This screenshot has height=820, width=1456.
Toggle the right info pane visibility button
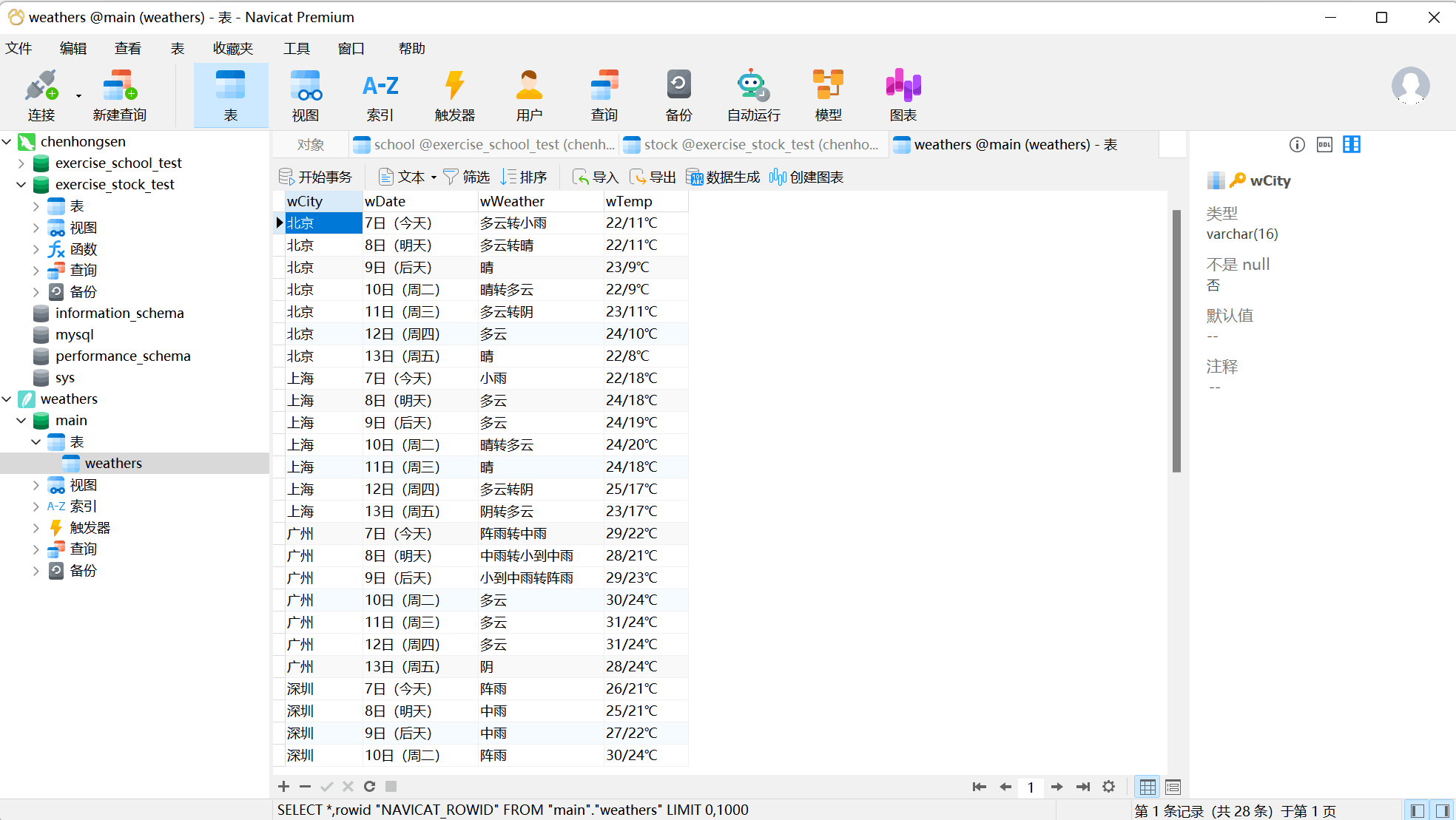1442,810
